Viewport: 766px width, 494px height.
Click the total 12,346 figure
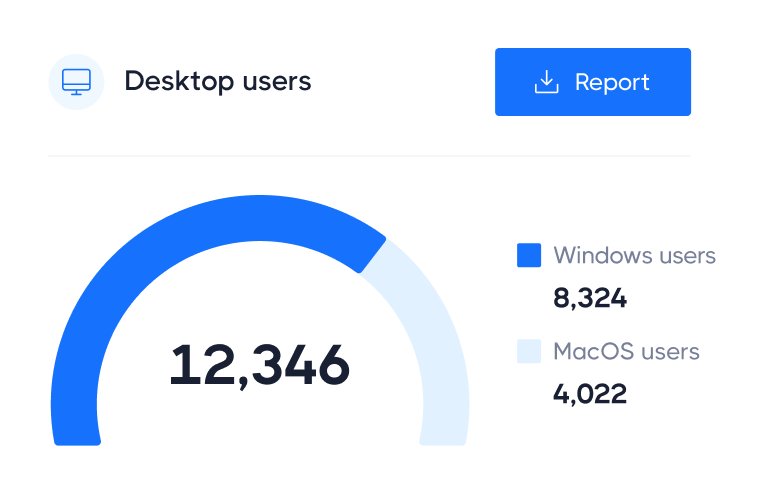[259, 365]
